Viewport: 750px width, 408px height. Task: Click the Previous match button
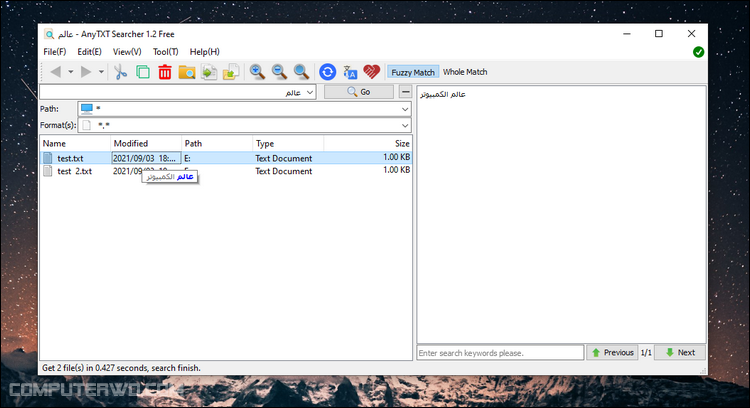612,353
